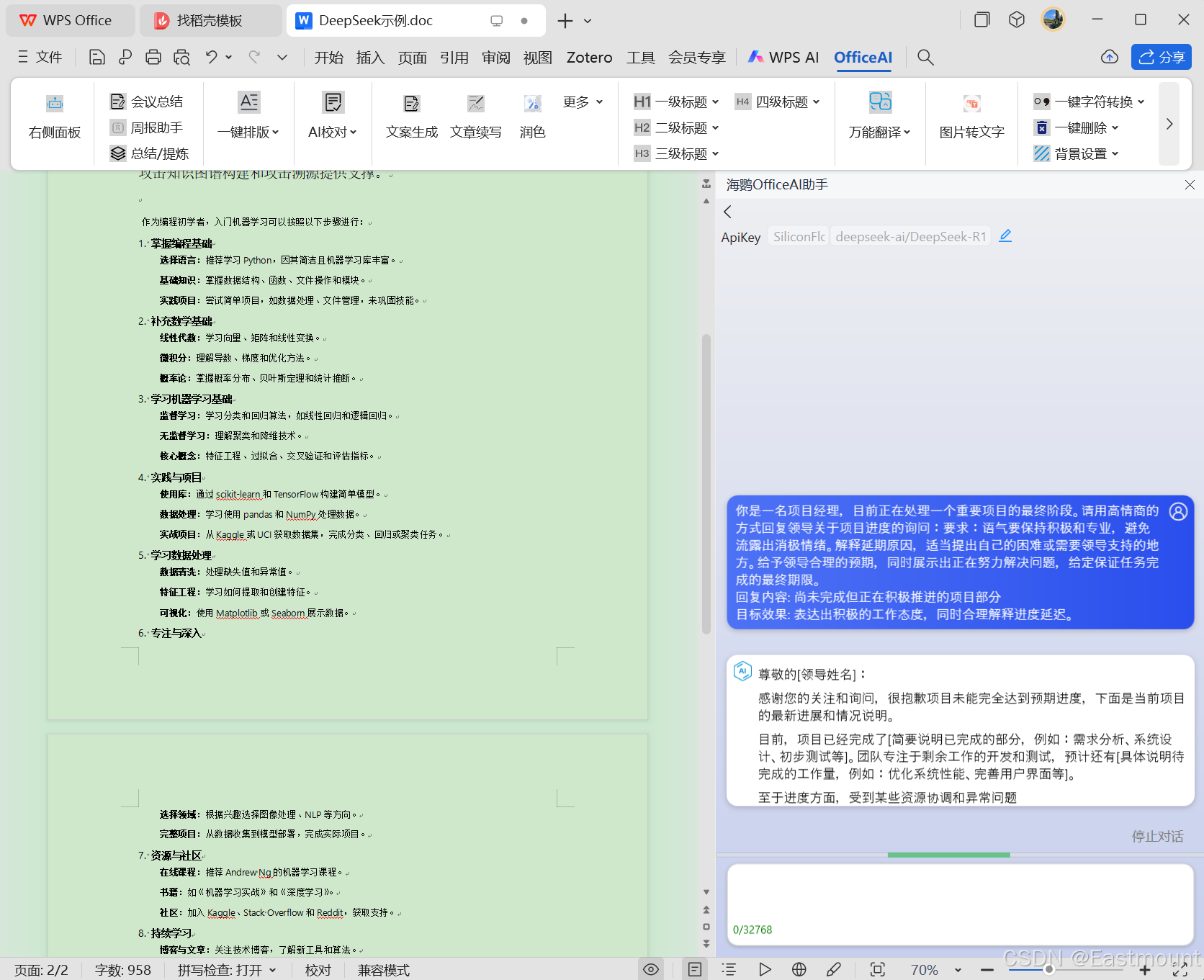This screenshot has height=980, width=1204.
Task: Click the 文章续写 continue-writing icon
Action: click(476, 104)
